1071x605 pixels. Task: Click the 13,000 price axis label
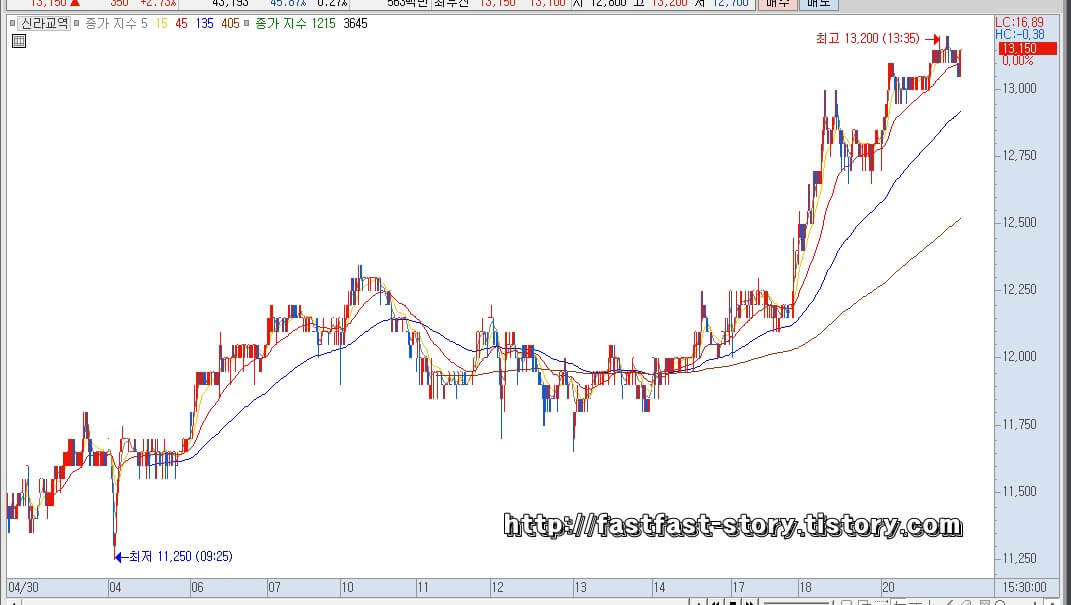1019,88
